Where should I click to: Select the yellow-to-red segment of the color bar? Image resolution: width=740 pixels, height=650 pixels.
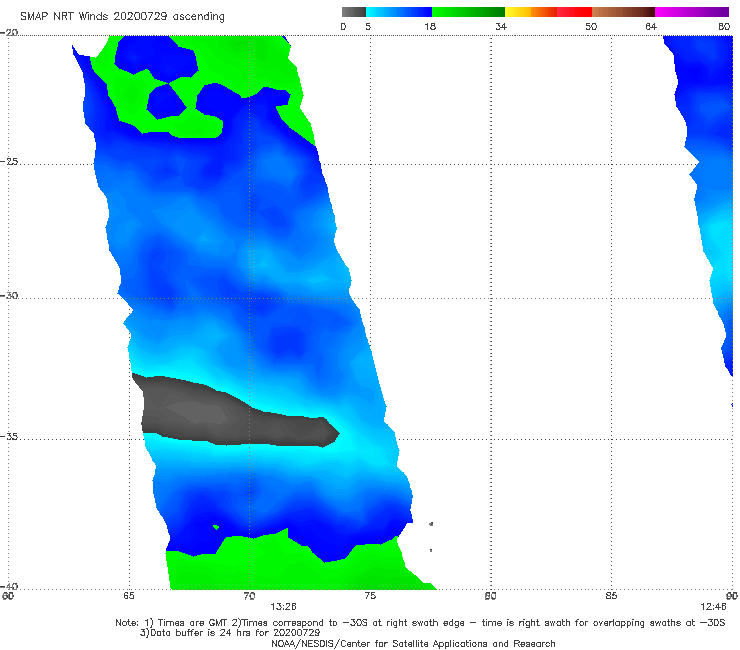548,12
